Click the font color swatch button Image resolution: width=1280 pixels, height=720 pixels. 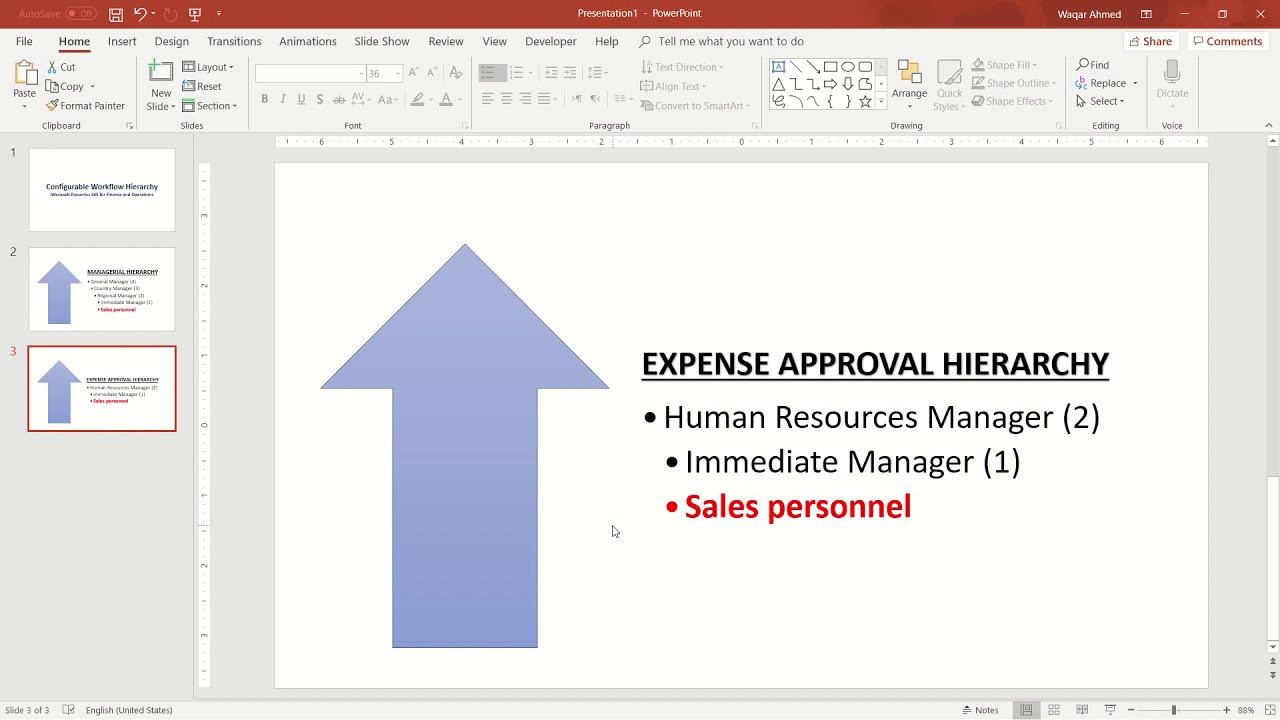click(445, 99)
